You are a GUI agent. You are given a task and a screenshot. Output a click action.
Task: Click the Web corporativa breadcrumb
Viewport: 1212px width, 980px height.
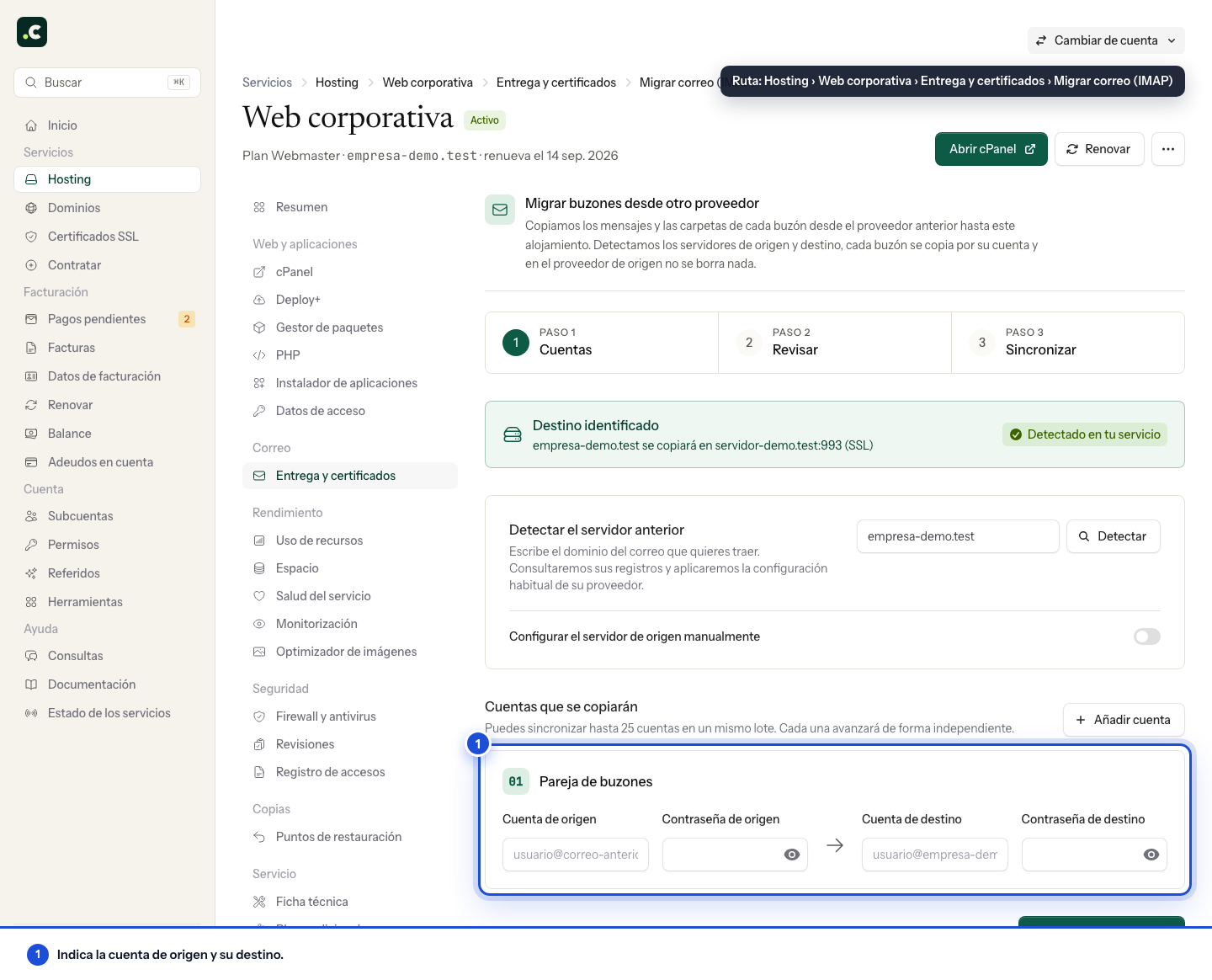pyautogui.click(x=428, y=83)
